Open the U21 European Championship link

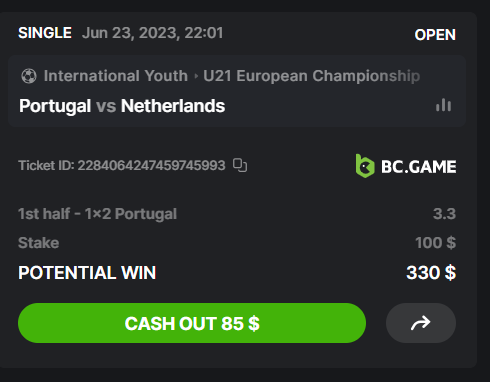click(312, 76)
